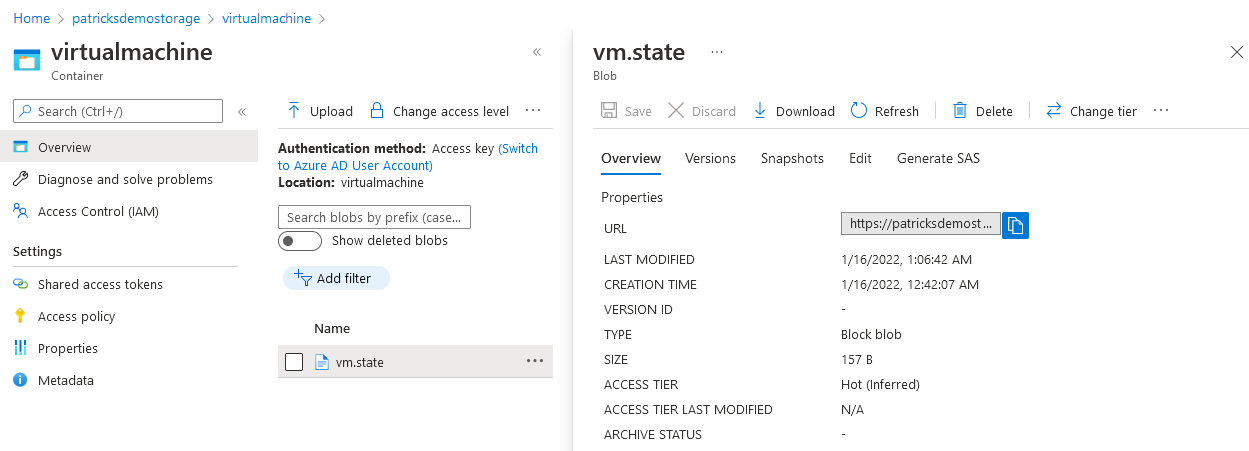The height and width of the screenshot is (451, 1249).
Task: Click the Diagnose and solve problems wrench icon
Action: click(x=20, y=179)
